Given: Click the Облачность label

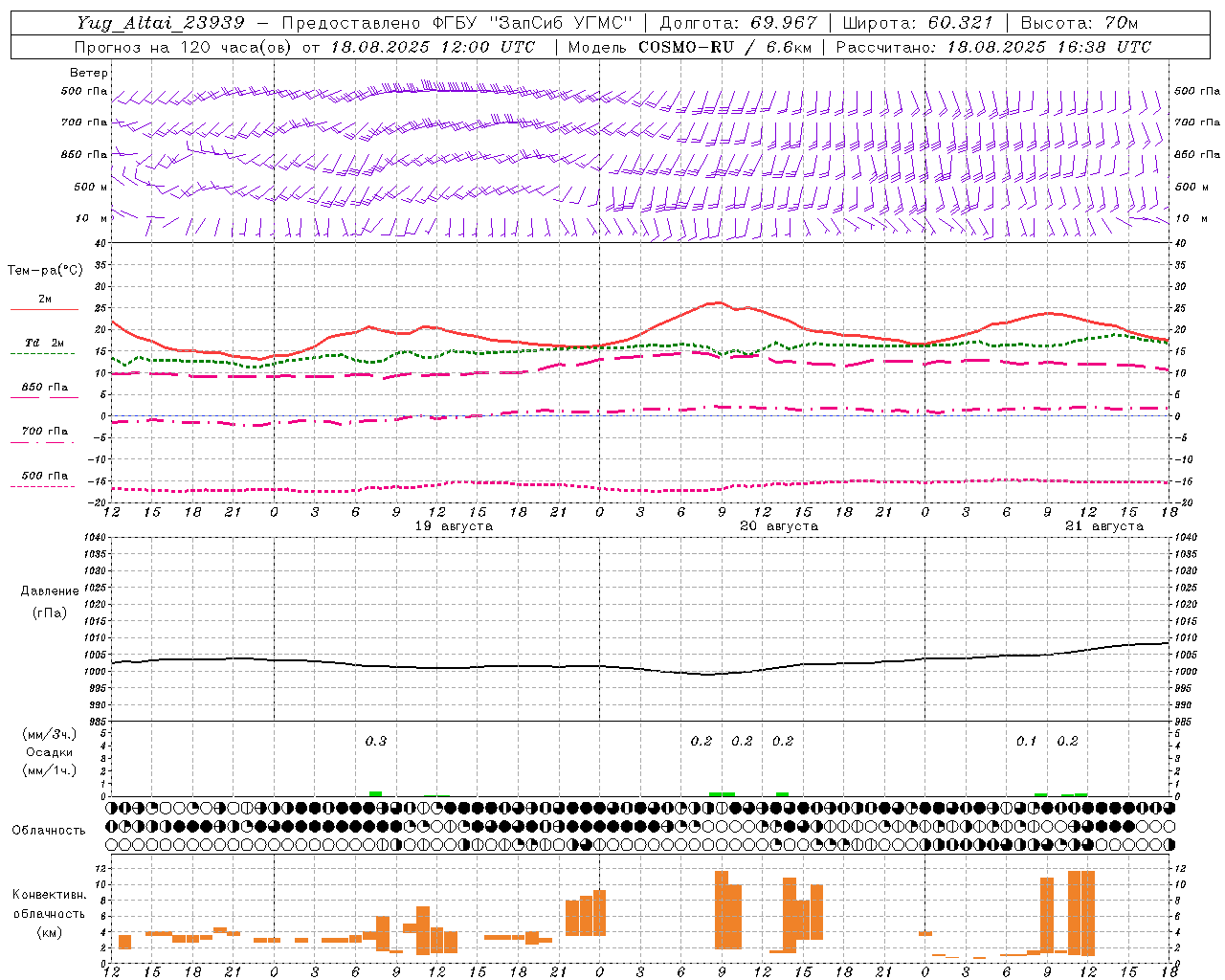Looking at the screenshot, I should pos(49,831).
